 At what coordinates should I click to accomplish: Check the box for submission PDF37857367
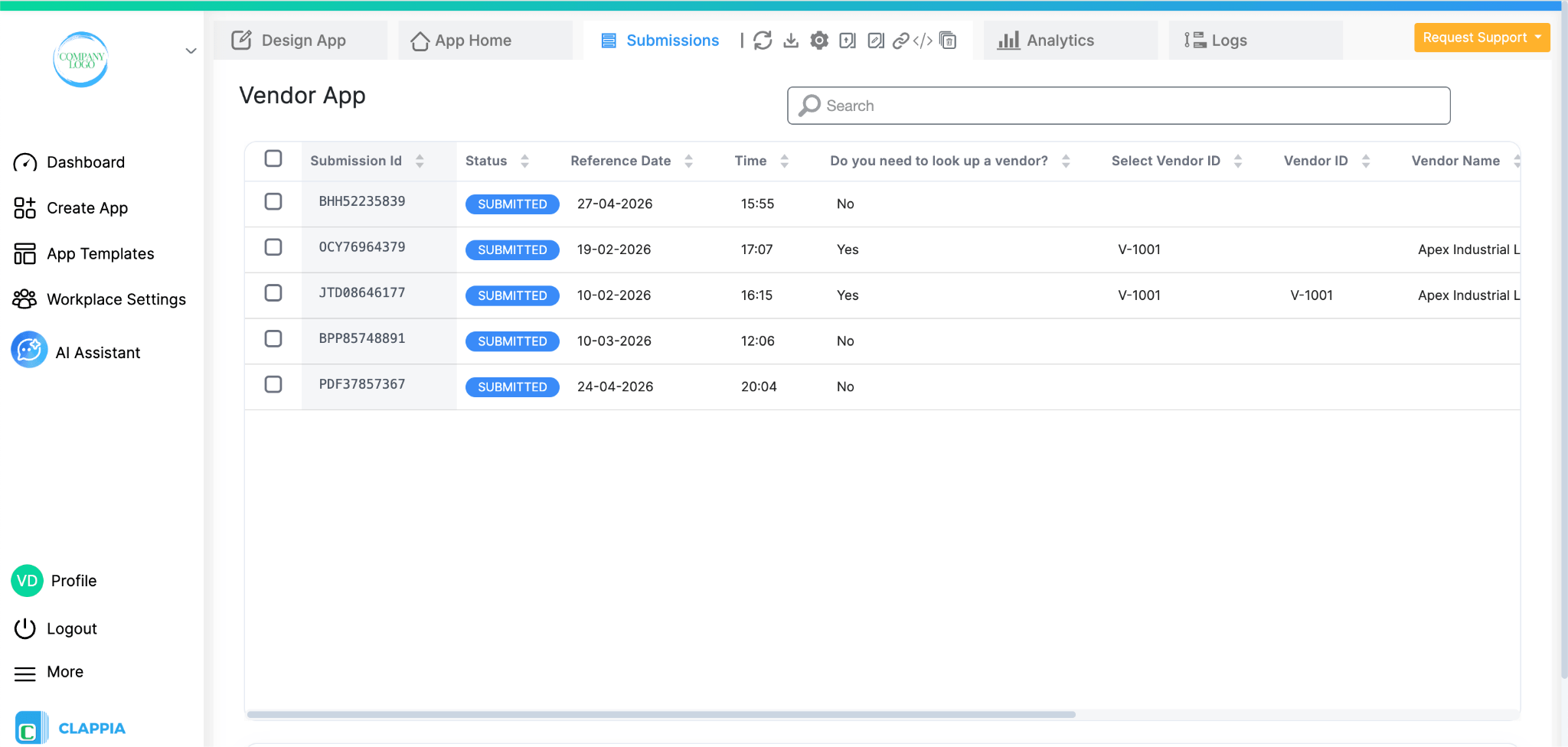coord(273,384)
